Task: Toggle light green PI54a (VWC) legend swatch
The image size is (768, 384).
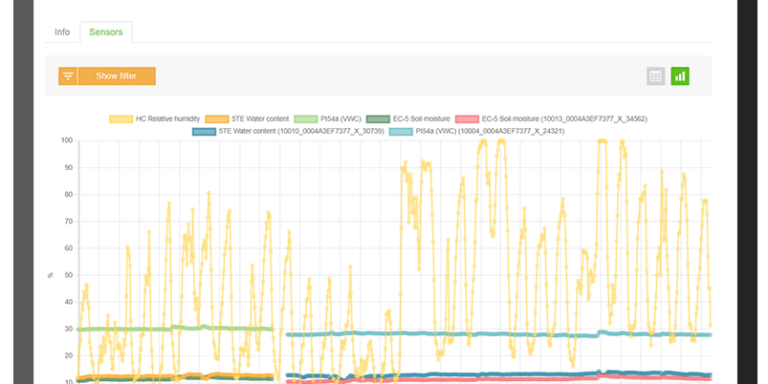Action: point(306,119)
